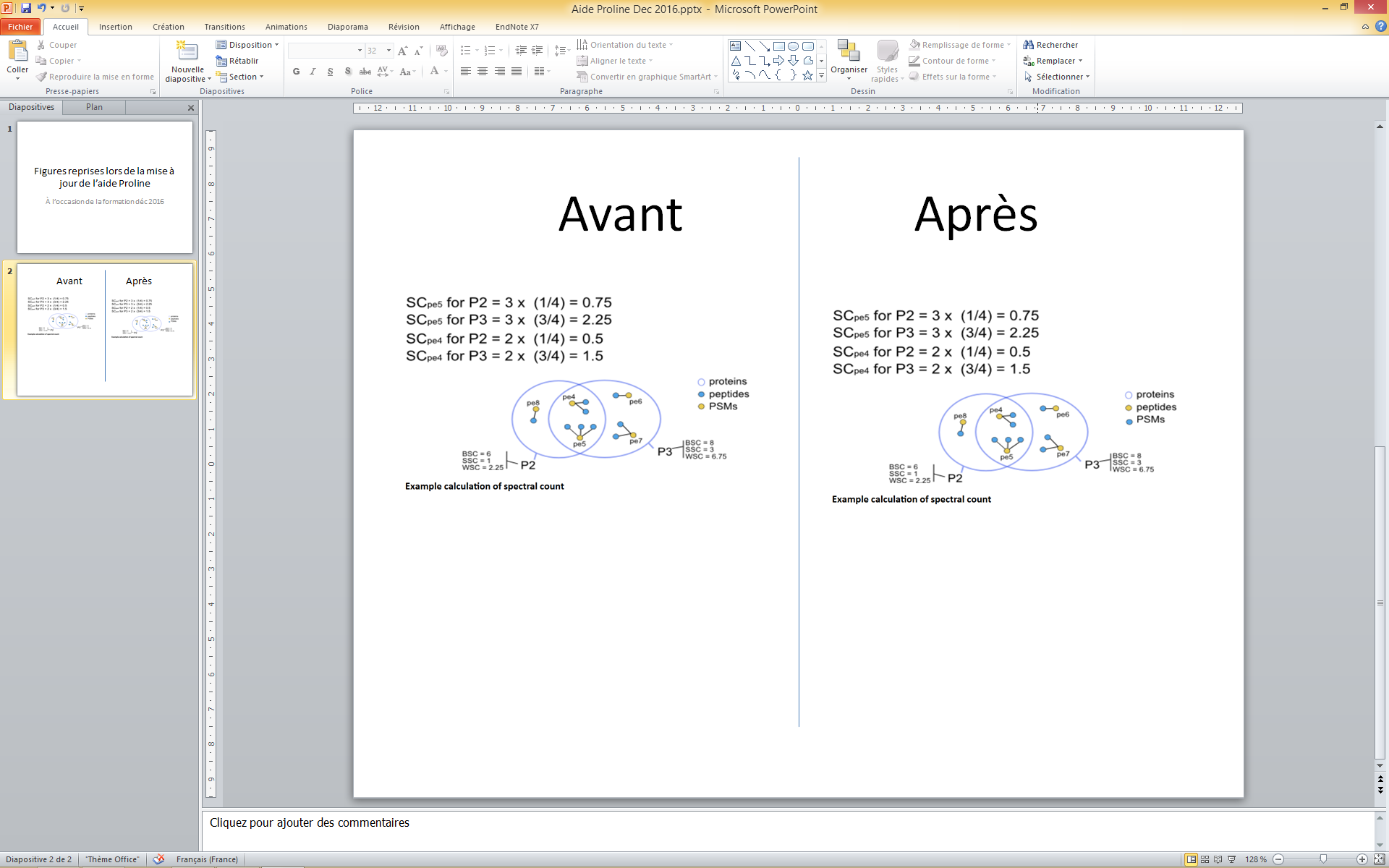Screen dimensions: 1389x868
Task: Save the presentation with floppy icon
Action: point(26,8)
